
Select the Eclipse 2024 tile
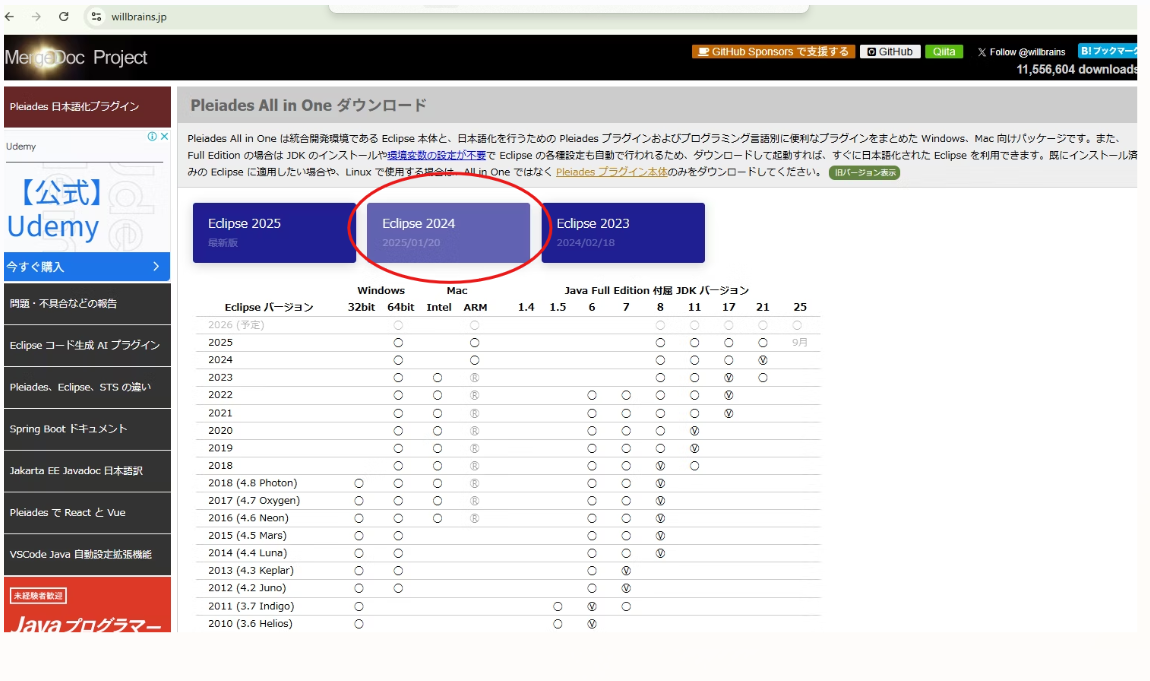[448, 233]
